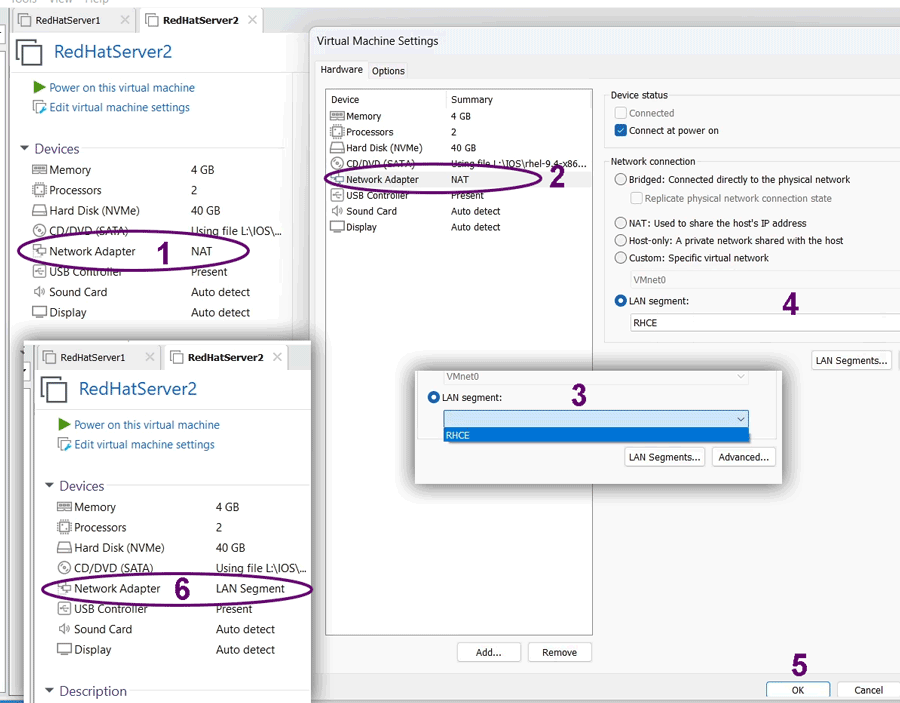Viewport: 900px width, 703px height.
Task: Click green Power on play icon, upper panel
Action: pyautogui.click(x=39, y=87)
